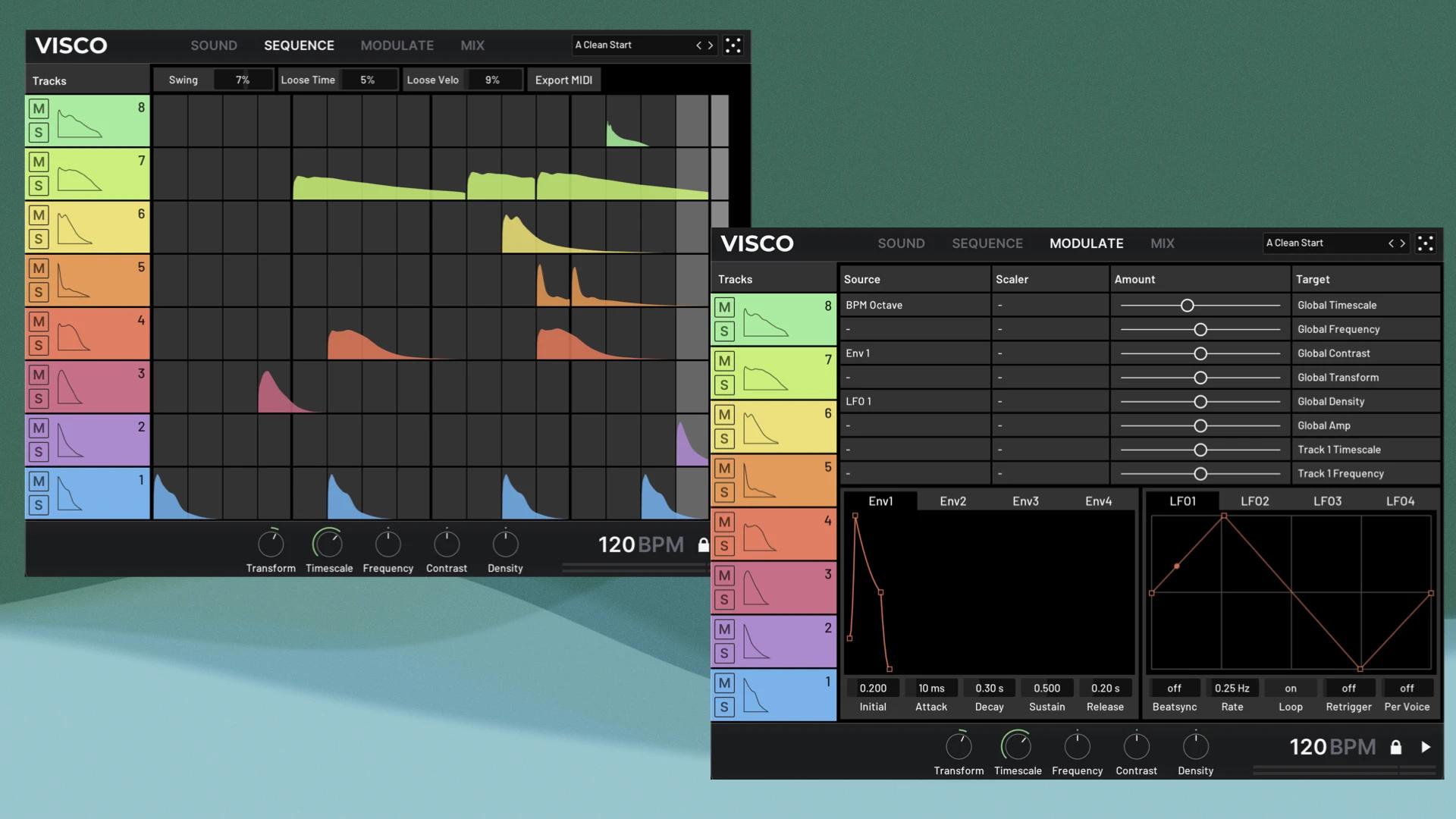Click Density knob in Sequence window
Screen dimensions: 1456x819
[505, 544]
